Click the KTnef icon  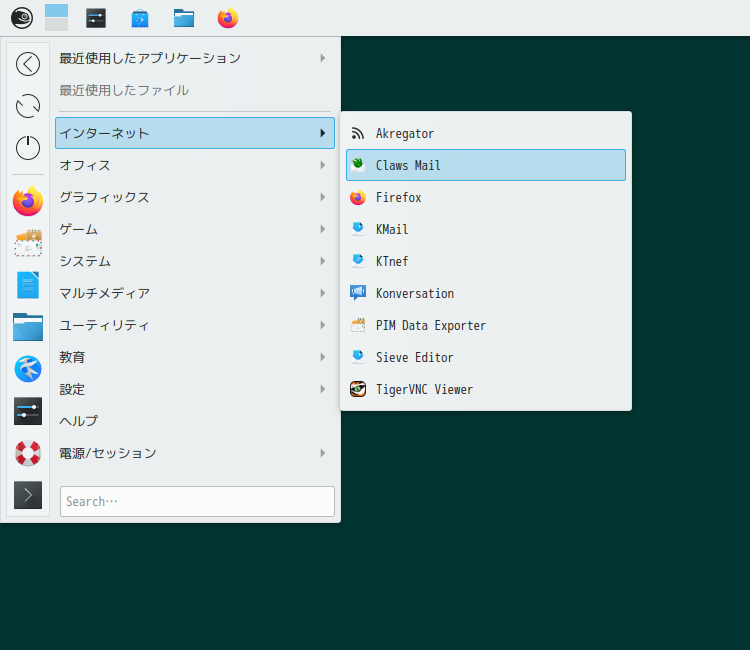click(358, 261)
